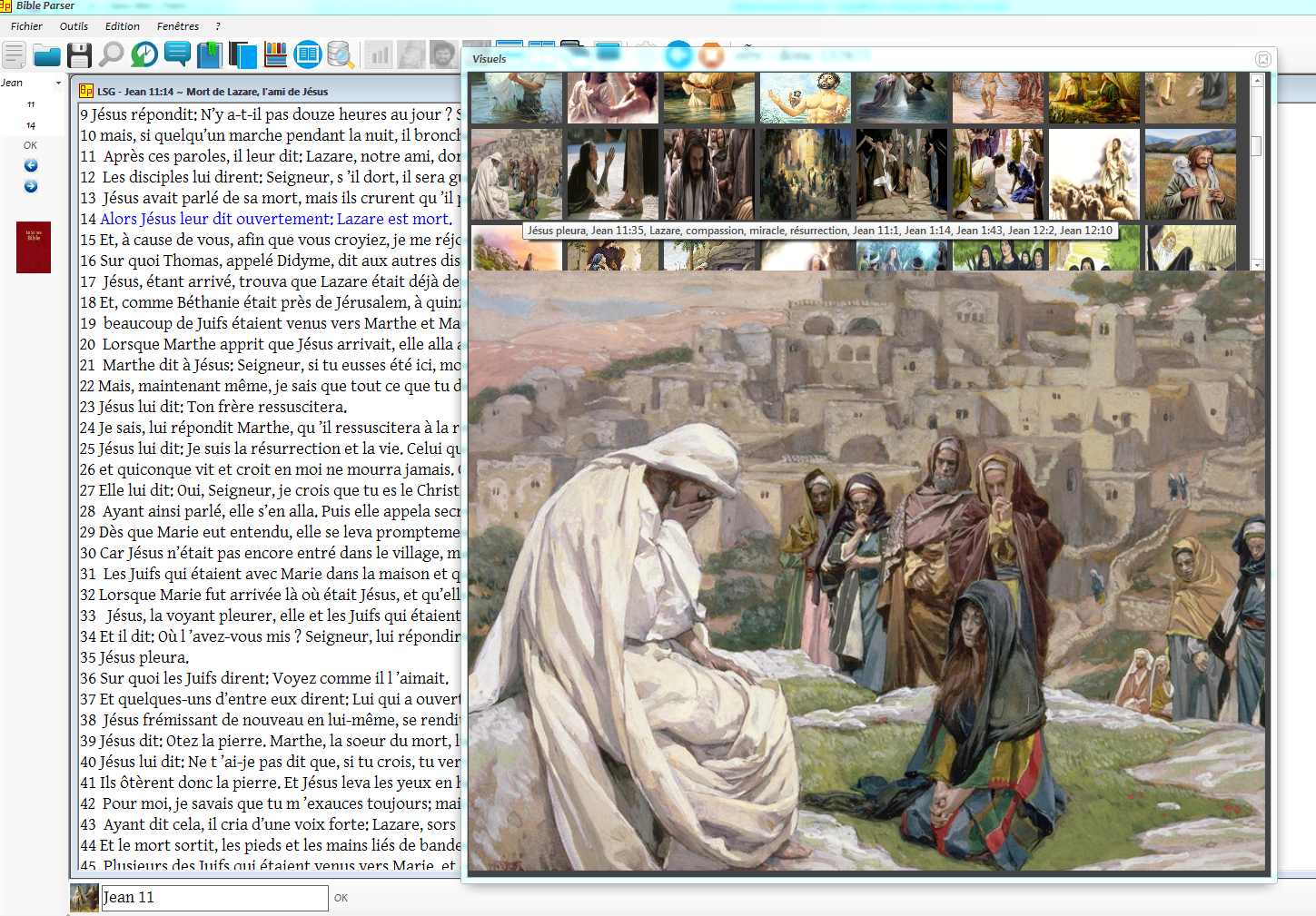This screenshot has width=1316, height=916.
Task: Go to next verse with blue right arrow
Action: point(31,186)
